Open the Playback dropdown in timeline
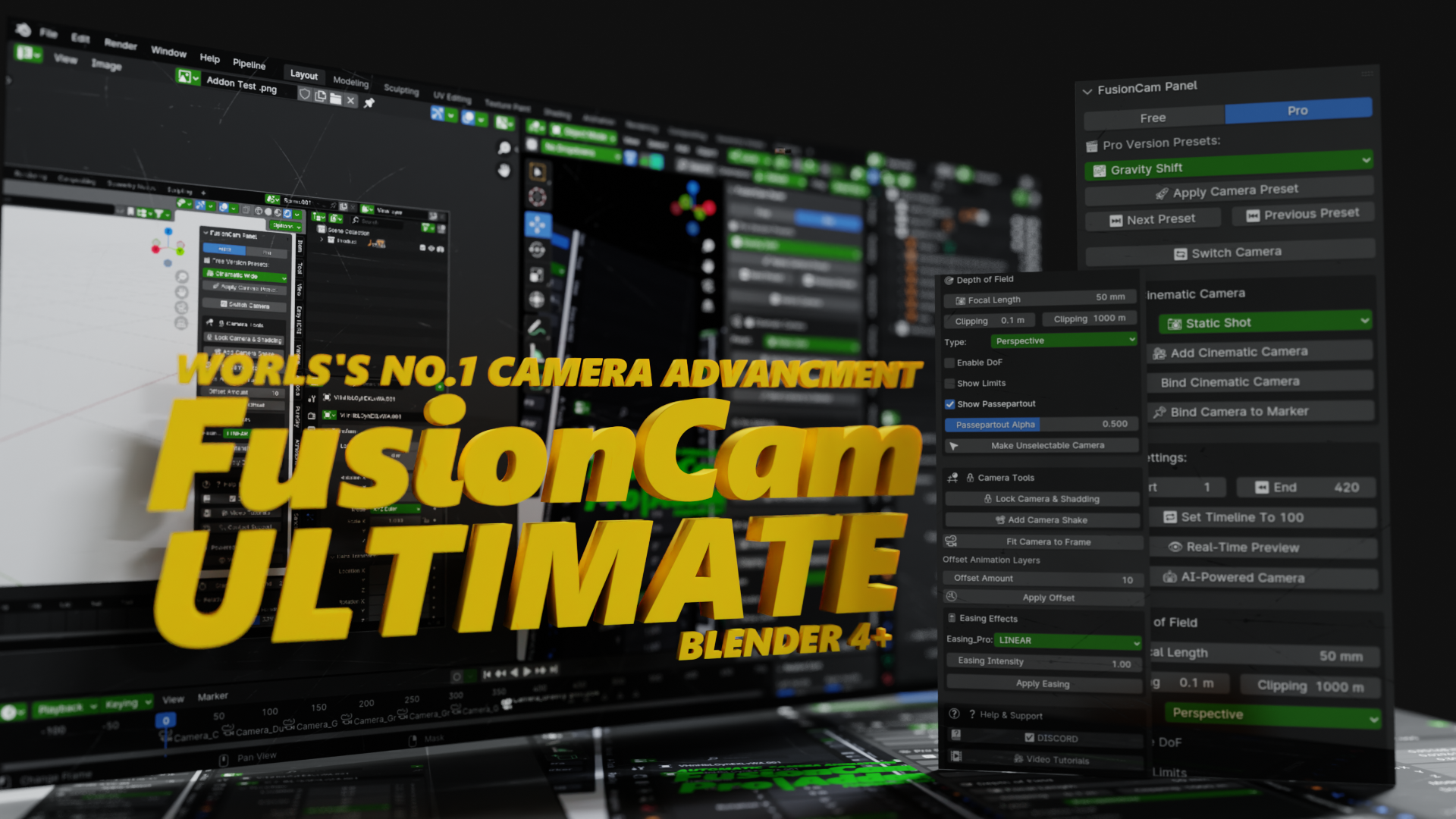The width and height of the screenshot is (1456, 819). tap(66, 708)
